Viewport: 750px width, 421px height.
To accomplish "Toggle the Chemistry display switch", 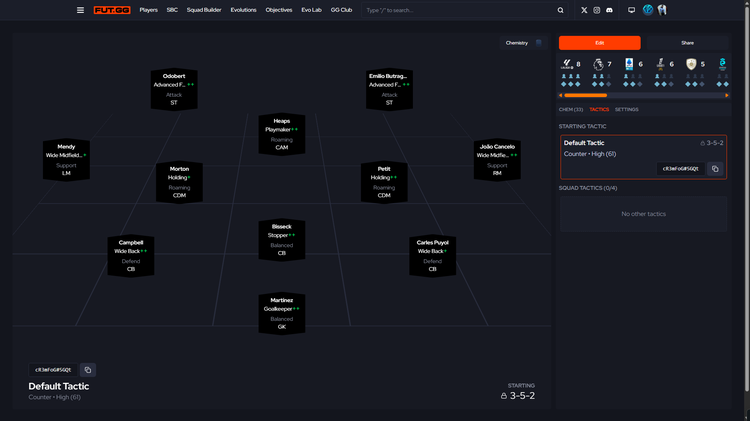I will click(x=539, y=43).
